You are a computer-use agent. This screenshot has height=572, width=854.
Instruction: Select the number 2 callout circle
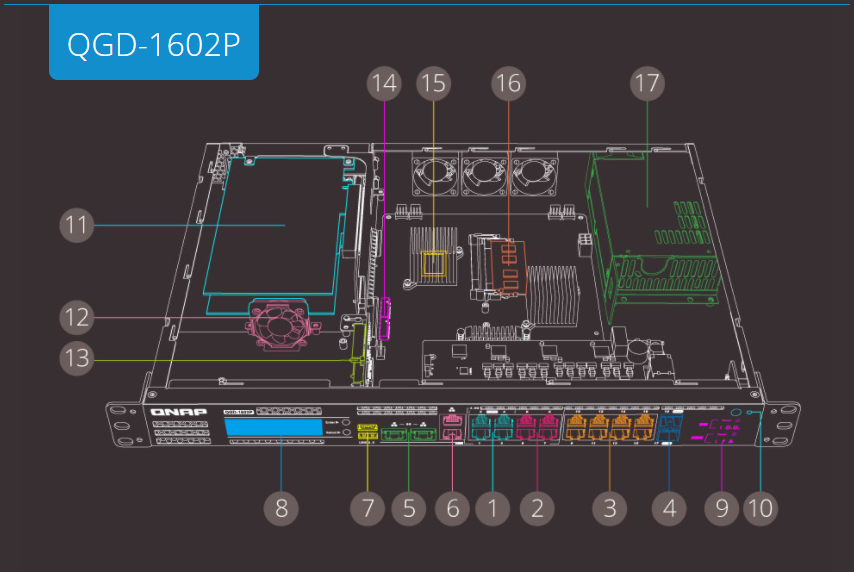[537, 507]
